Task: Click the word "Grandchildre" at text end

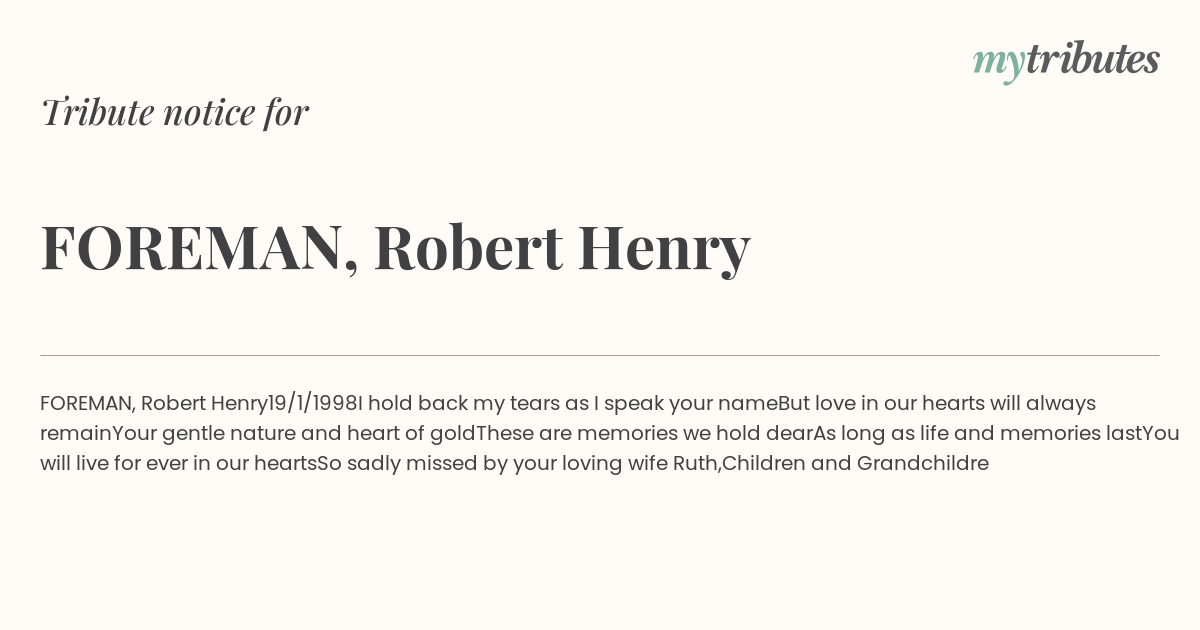Action: [923, 463]
